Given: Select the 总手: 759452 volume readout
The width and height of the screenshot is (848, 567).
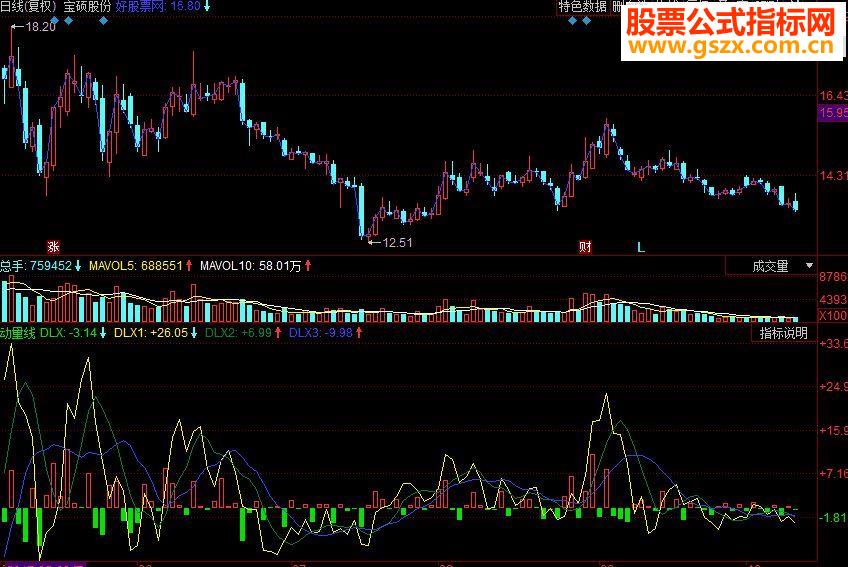Looking at the screenshot, I should (36, 266).
